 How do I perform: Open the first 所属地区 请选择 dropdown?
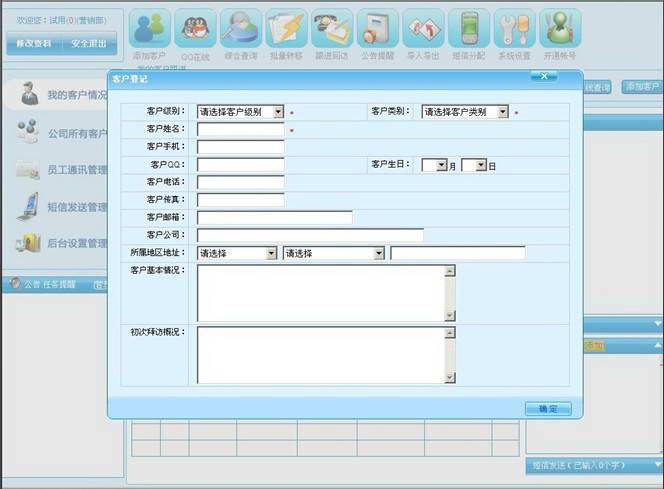[237, 253]
